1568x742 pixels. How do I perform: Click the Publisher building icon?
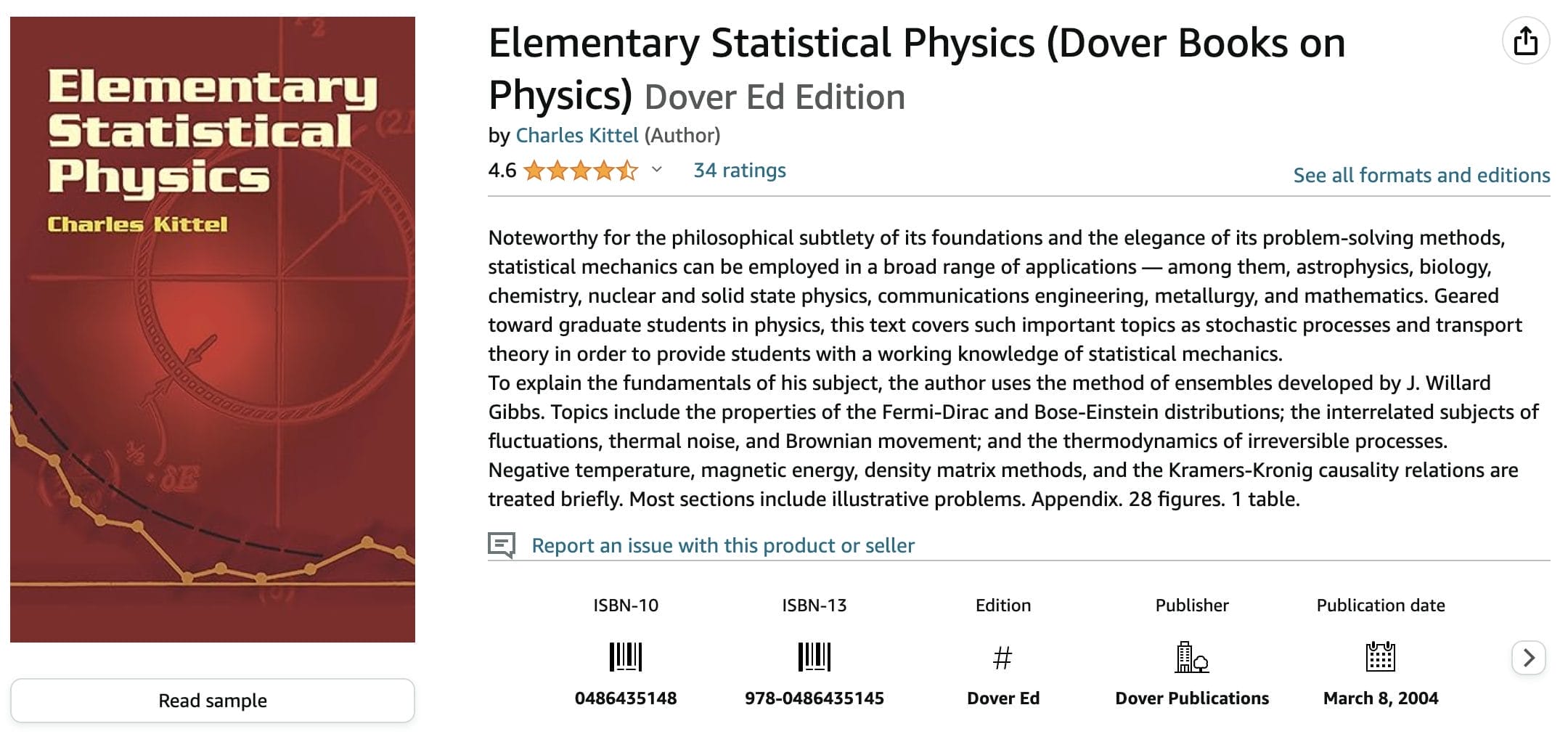tap(1191, 657)
